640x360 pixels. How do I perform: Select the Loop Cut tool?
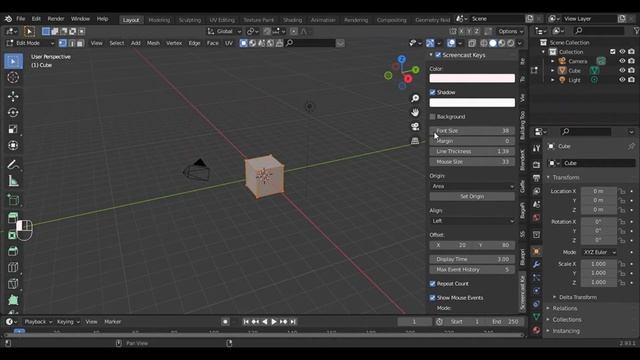pos(13,267)
